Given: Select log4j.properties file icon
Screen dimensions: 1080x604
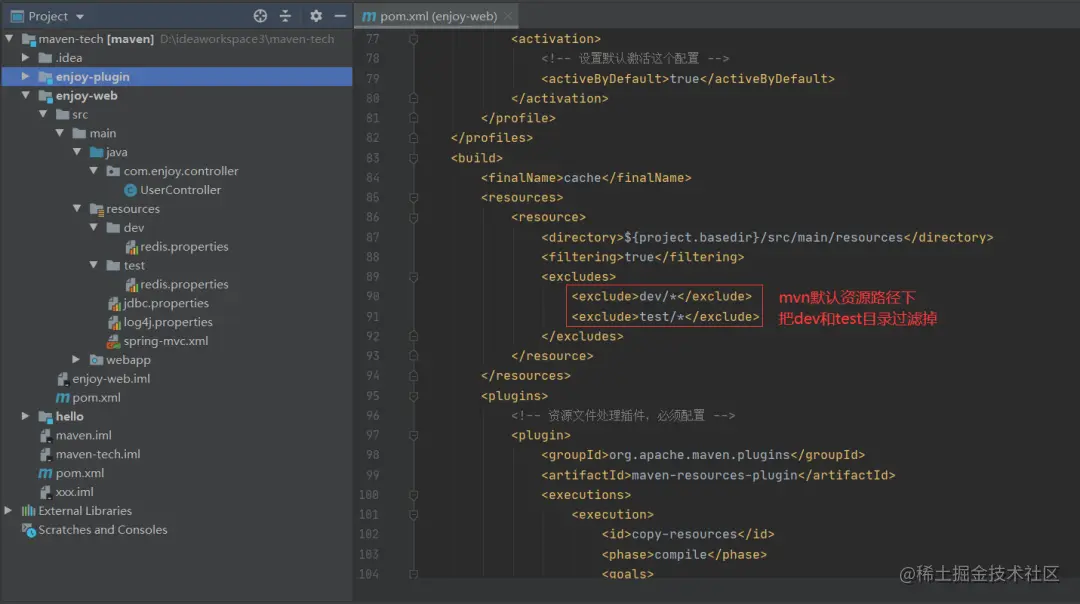Looking at the screenshot, I should click(x=114, y=322).
